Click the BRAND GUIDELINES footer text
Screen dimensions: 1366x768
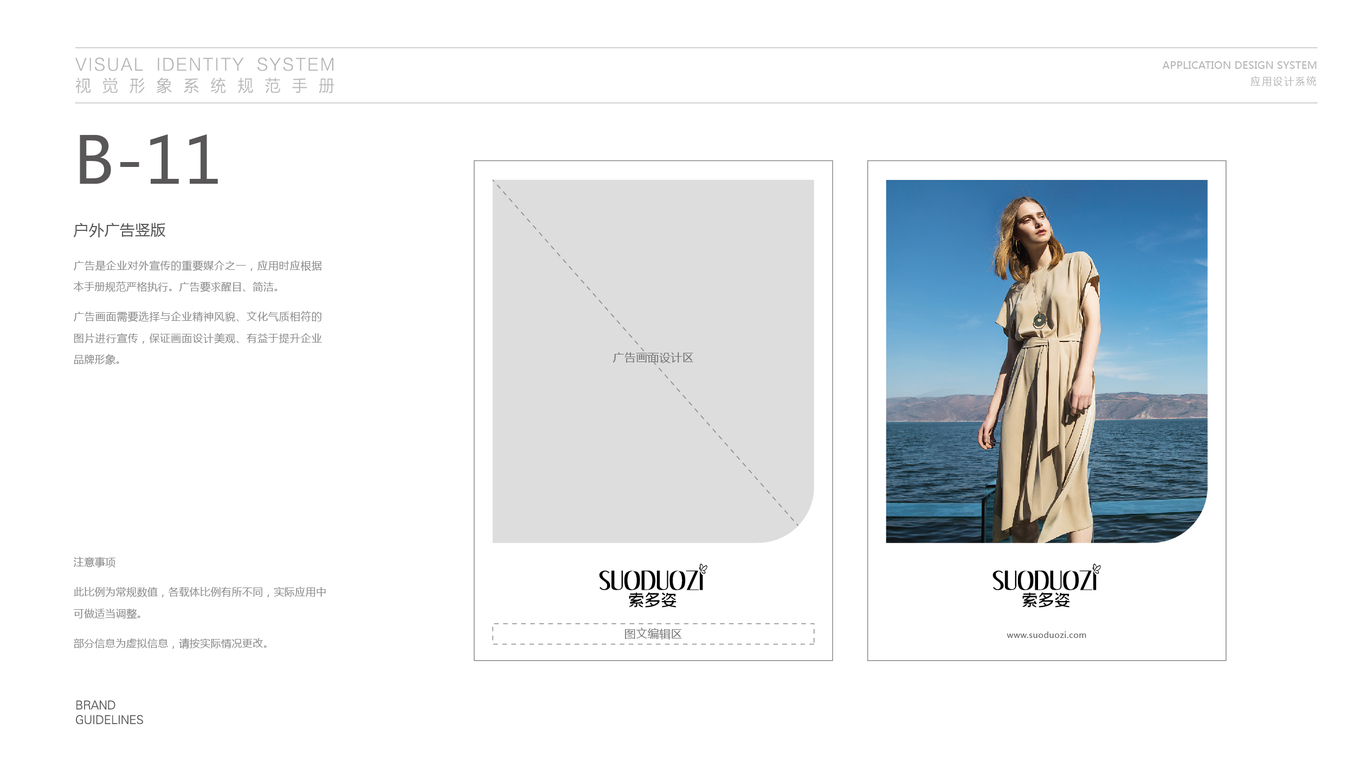coord(109,712)
